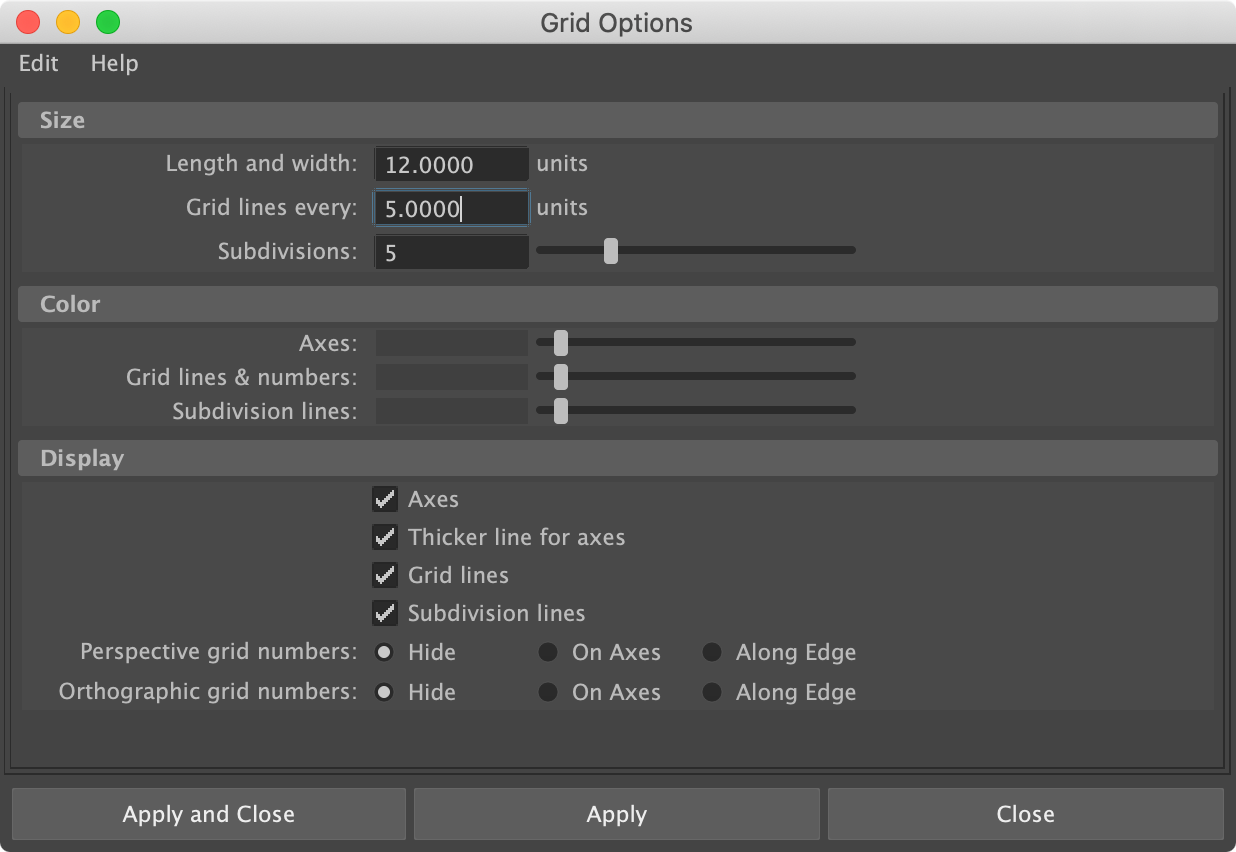
Task: Disable Thicker line for axes
Action: coord(385,537)
